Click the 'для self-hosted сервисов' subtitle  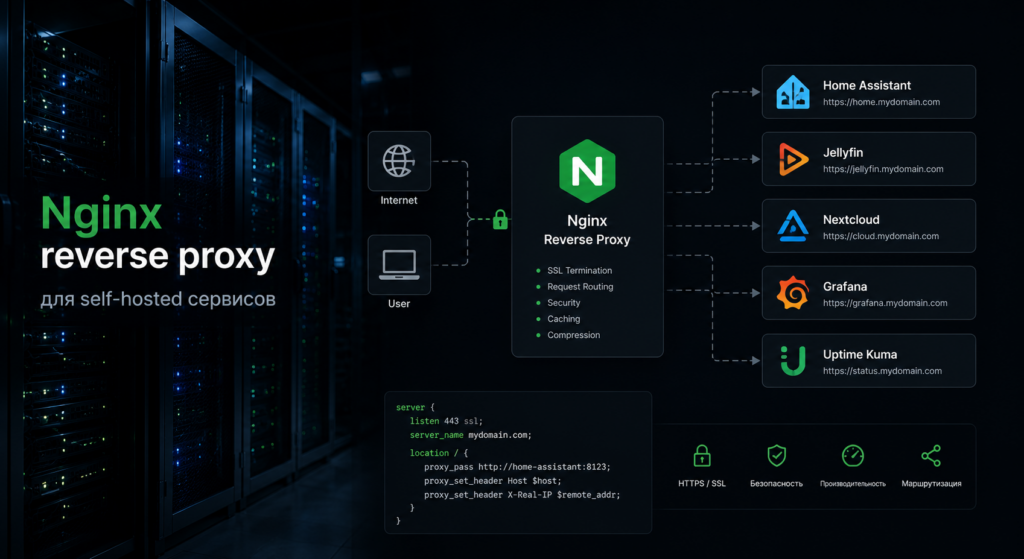point(157,300)
